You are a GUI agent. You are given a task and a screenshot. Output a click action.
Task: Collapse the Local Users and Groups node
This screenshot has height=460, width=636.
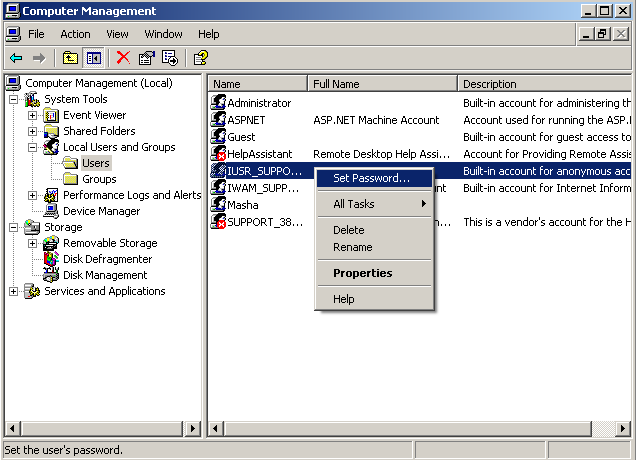click(x=32, y=147)
